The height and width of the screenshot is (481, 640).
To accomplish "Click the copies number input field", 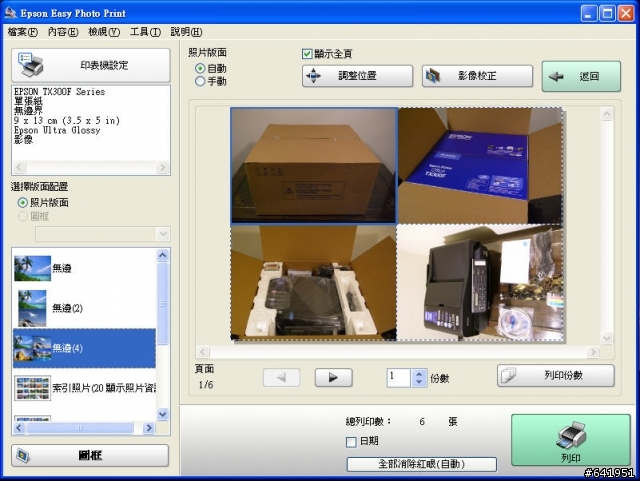I will 399,378.
